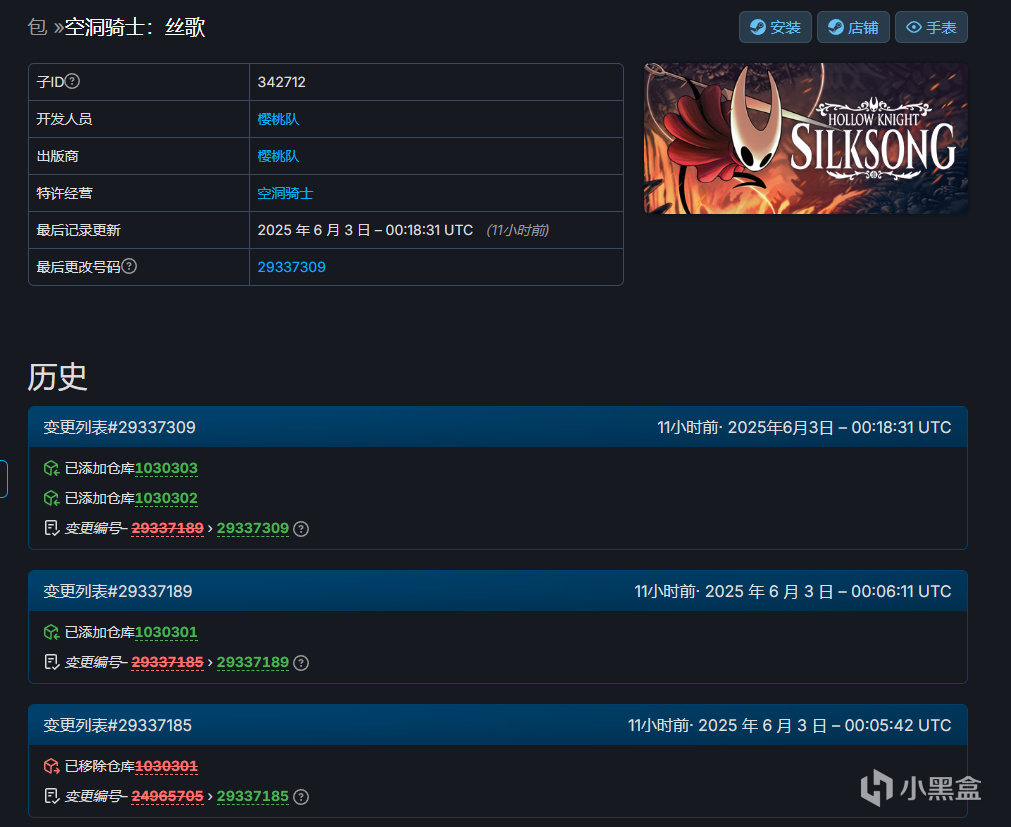The width and height of the screenshot is (1011, 827).
Task: Click the 安装 install button
Action: click(x=774, y=27)
